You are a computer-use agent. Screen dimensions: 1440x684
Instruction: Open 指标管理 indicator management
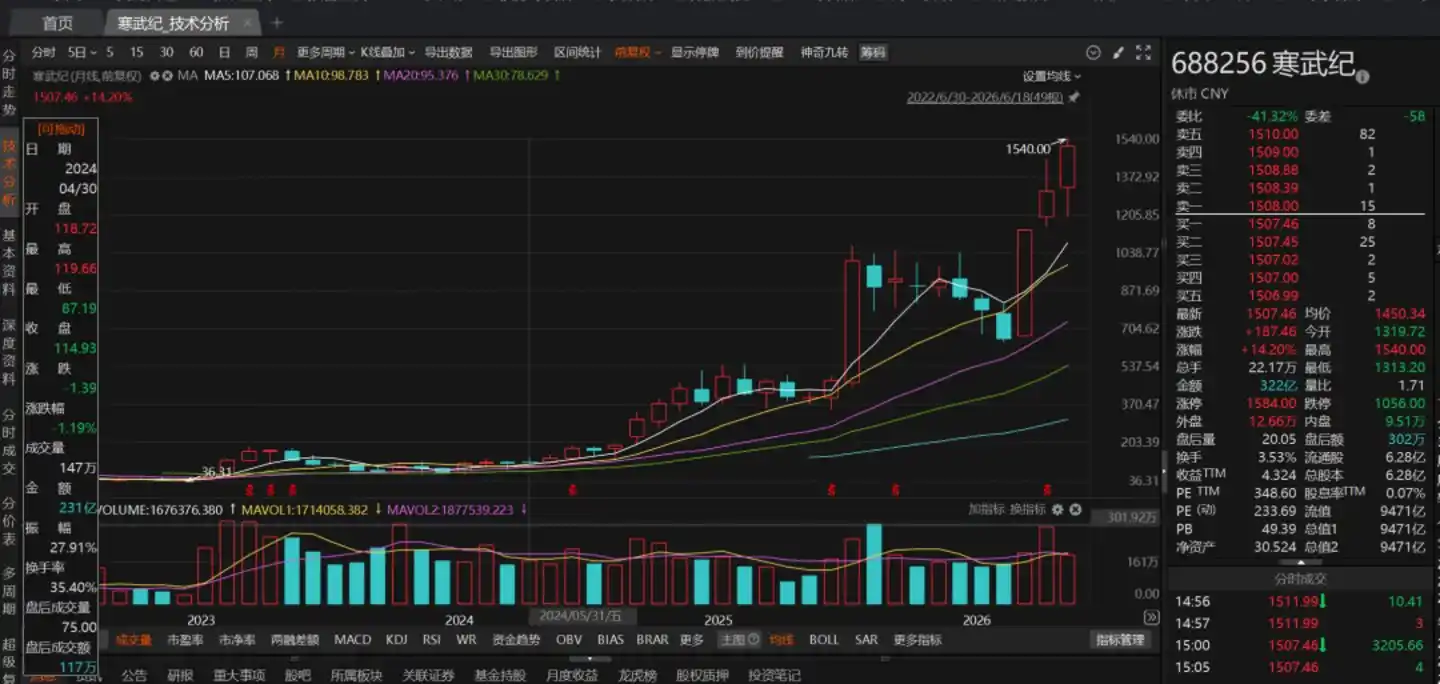pos(1119,639)
